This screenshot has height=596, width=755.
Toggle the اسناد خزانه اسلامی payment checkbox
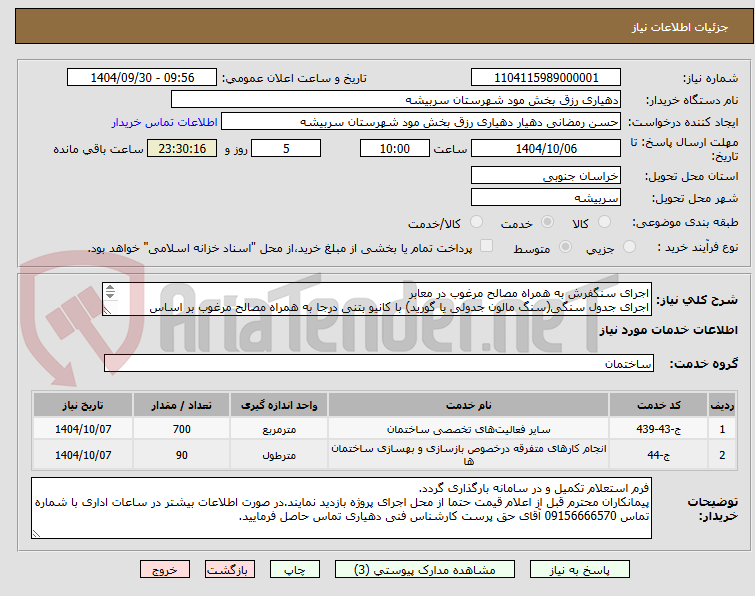[487, 246]
